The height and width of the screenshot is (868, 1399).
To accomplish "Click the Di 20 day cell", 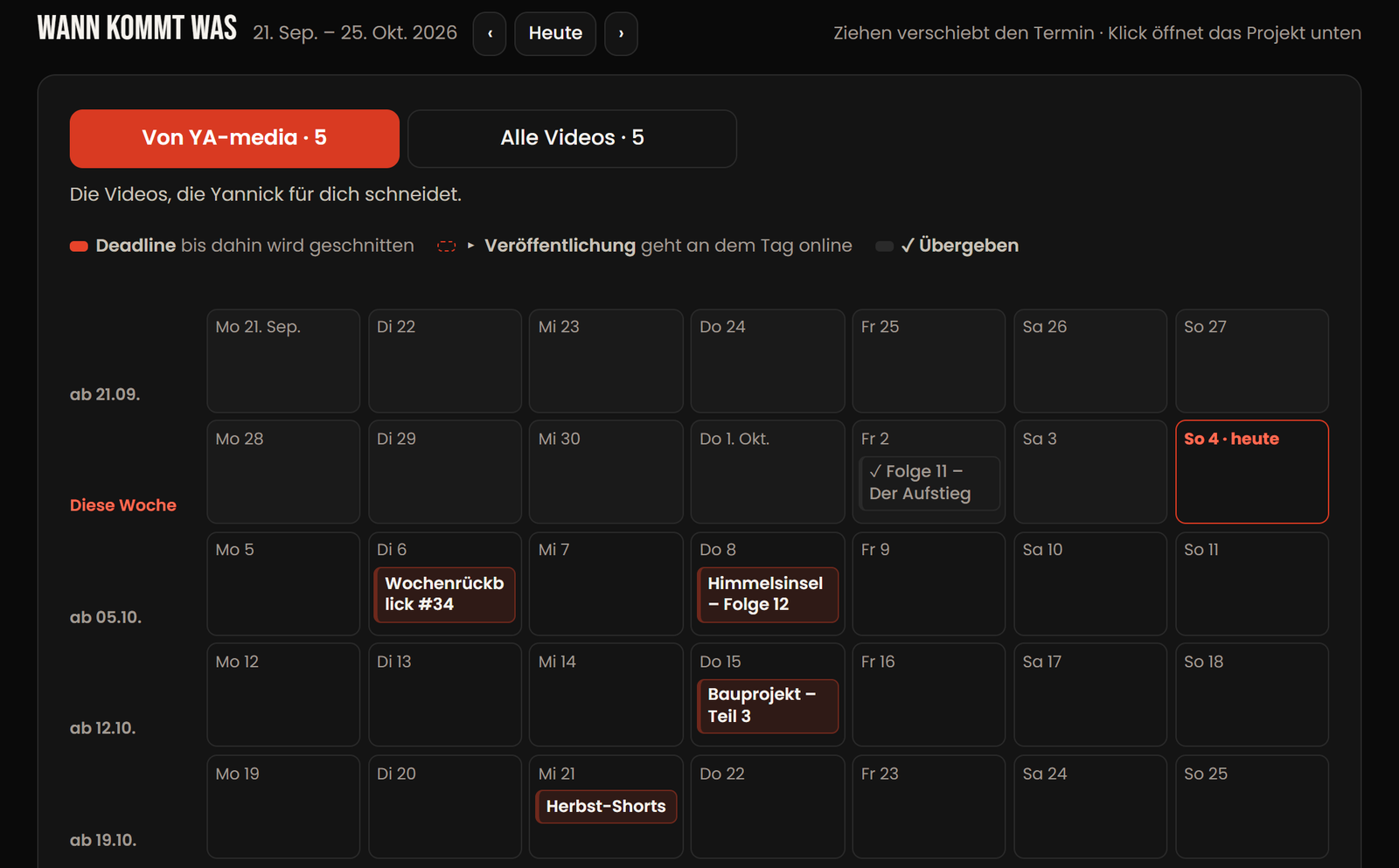I will tap(445, 807).
